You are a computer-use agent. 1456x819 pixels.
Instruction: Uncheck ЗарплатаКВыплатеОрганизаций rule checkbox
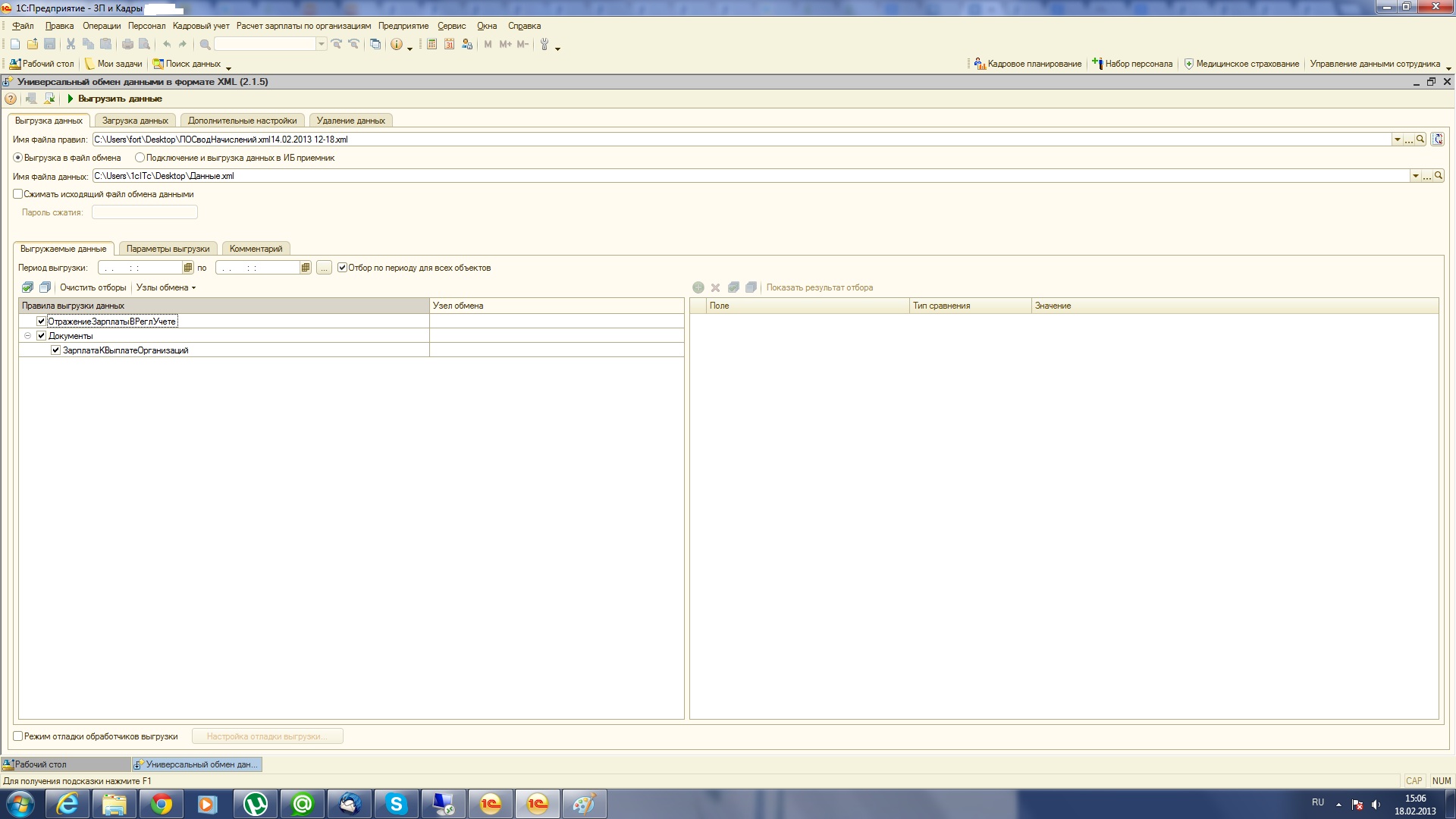point(55,350)
